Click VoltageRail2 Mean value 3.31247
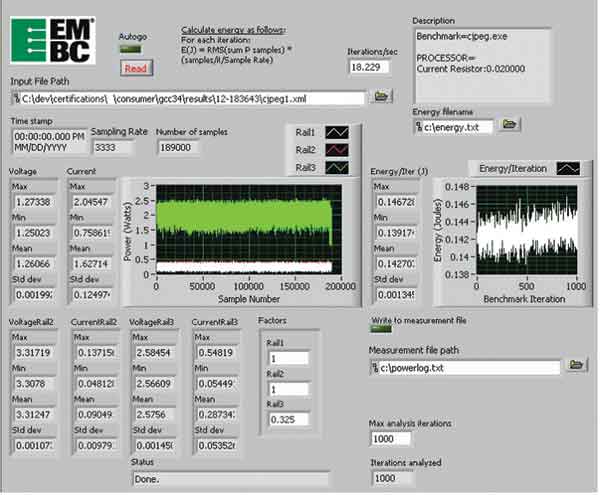The image size is (600, 495). (34, 415)
